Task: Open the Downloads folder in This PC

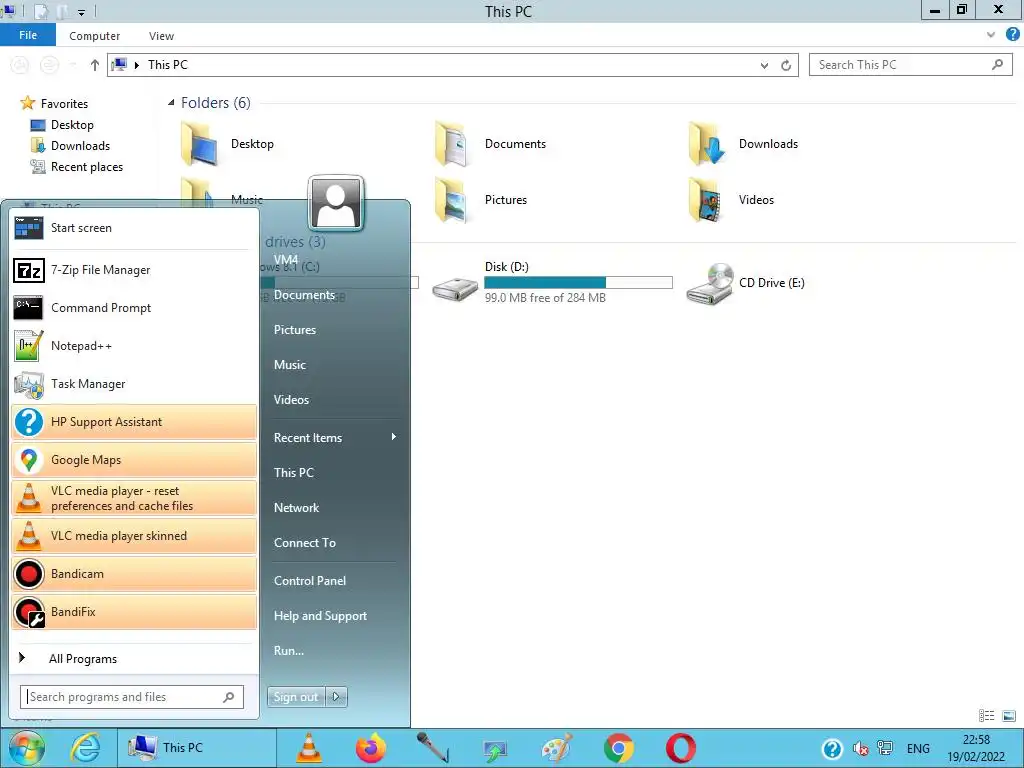Action: 744,144
